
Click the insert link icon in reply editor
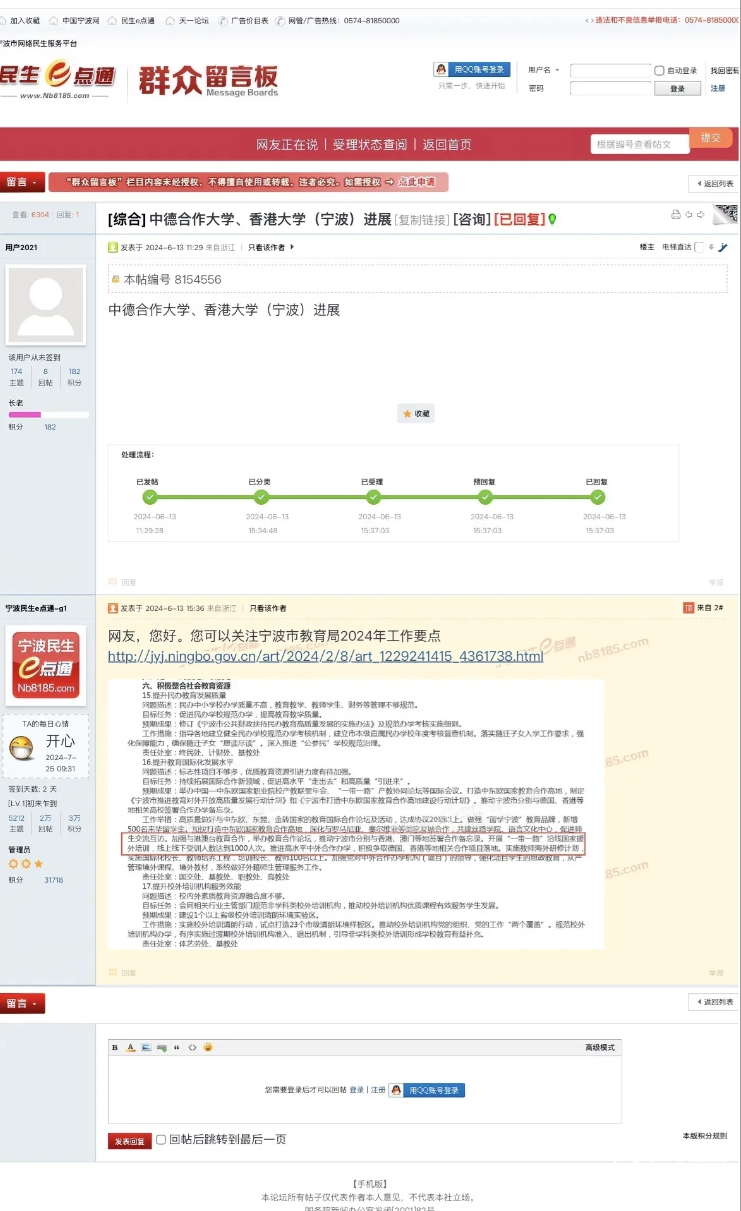[x=161, y=1047]
